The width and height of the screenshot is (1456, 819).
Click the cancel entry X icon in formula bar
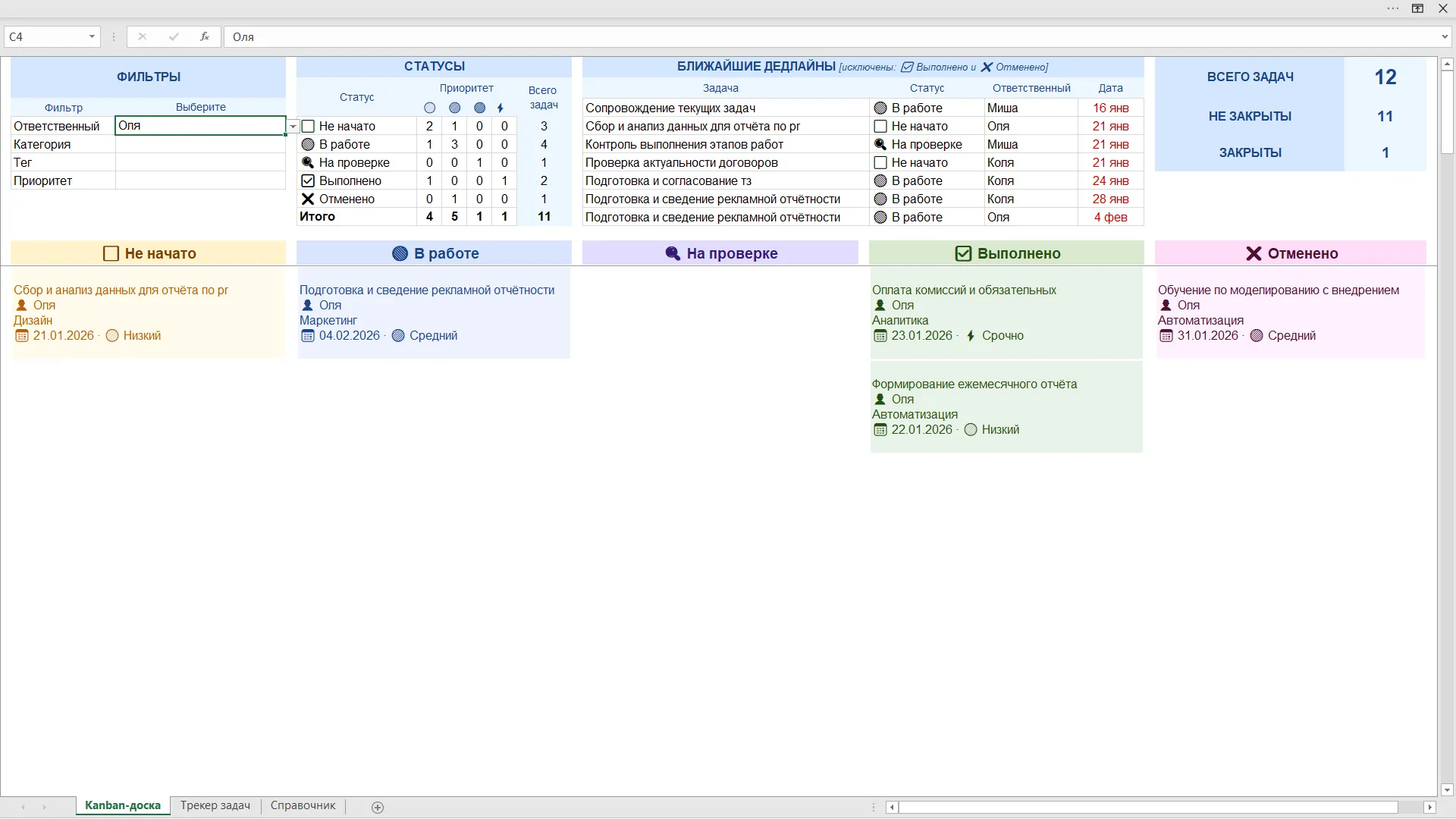click(142, 36)
